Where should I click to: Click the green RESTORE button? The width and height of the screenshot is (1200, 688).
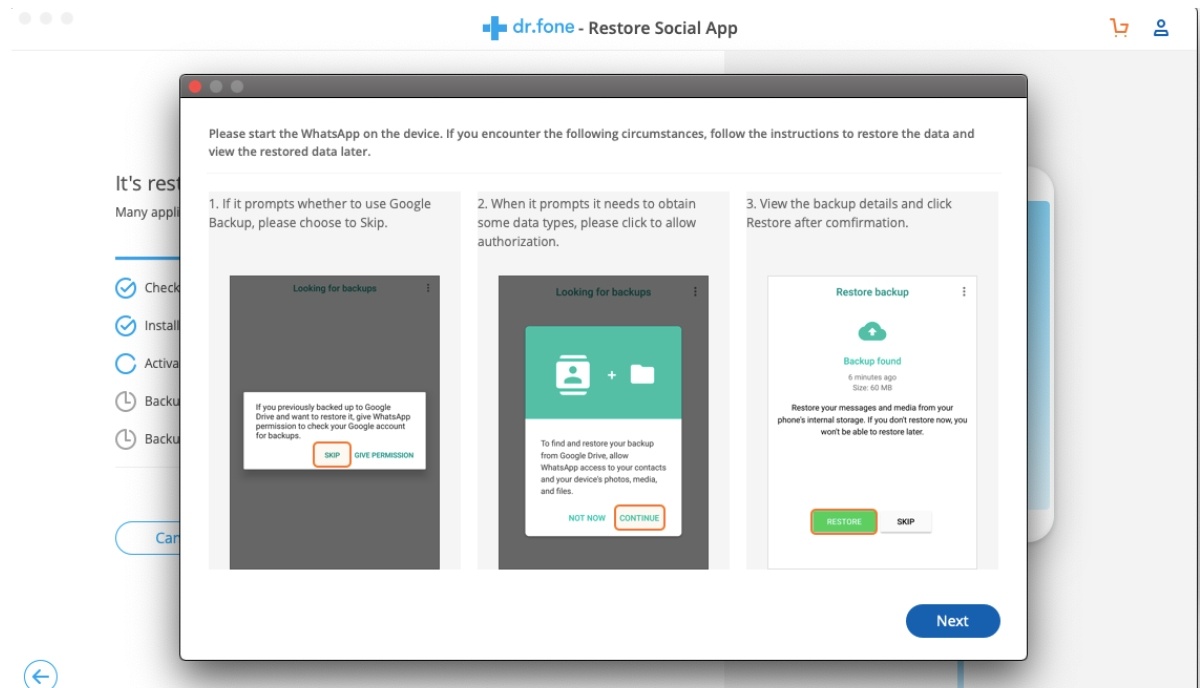843,521
